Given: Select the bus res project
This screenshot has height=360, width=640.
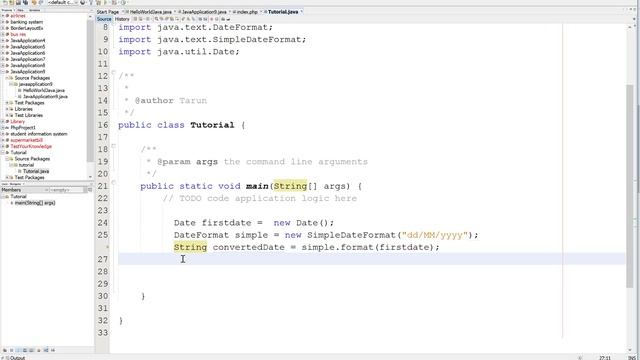Looking at the screenshot, I should 18,34.
